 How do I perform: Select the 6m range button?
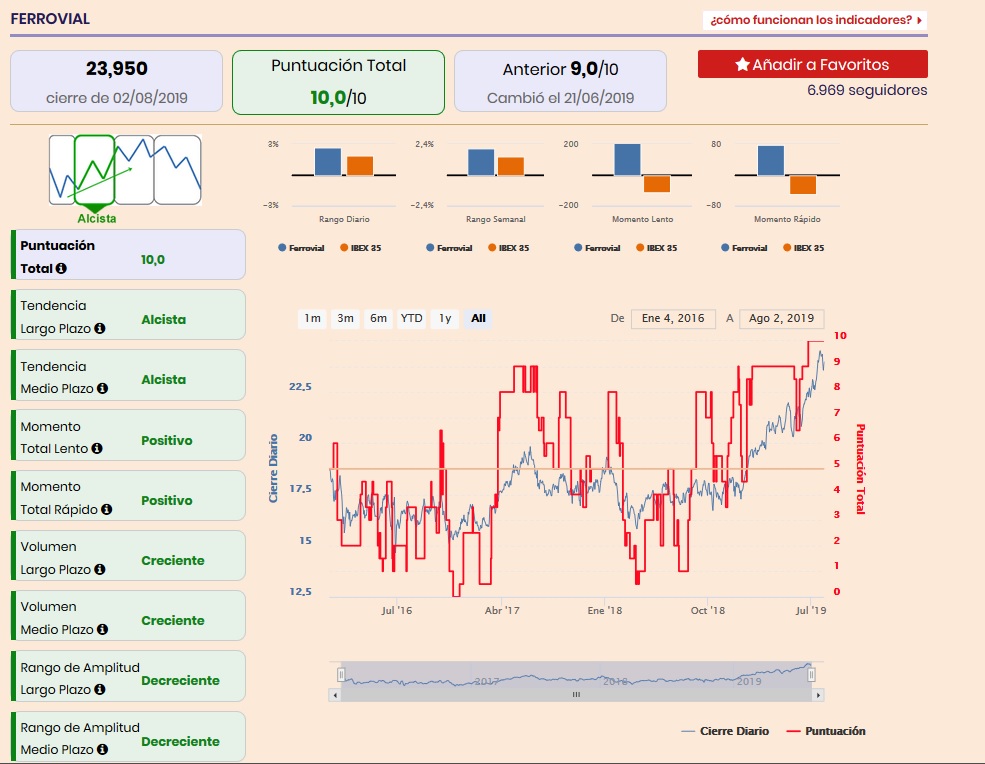(378, 319)
